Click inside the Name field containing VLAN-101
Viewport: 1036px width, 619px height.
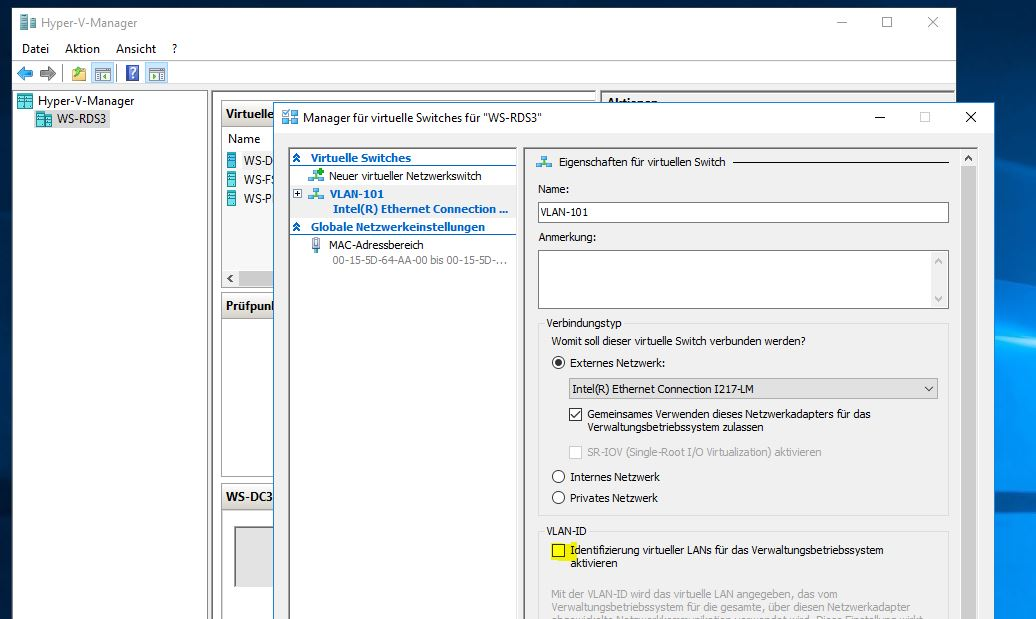(743, 212)
